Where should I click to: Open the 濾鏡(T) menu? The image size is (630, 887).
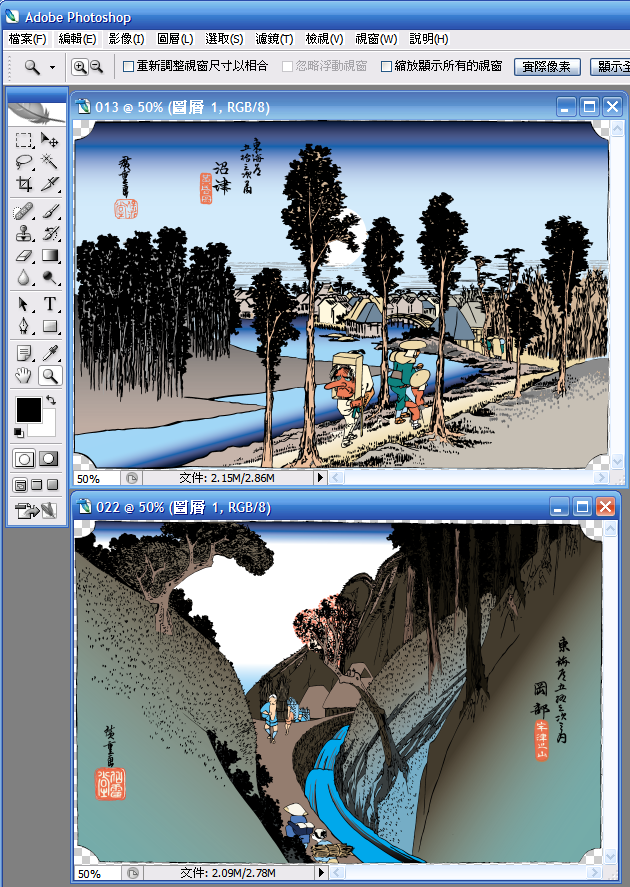click(x=274, y=39)
